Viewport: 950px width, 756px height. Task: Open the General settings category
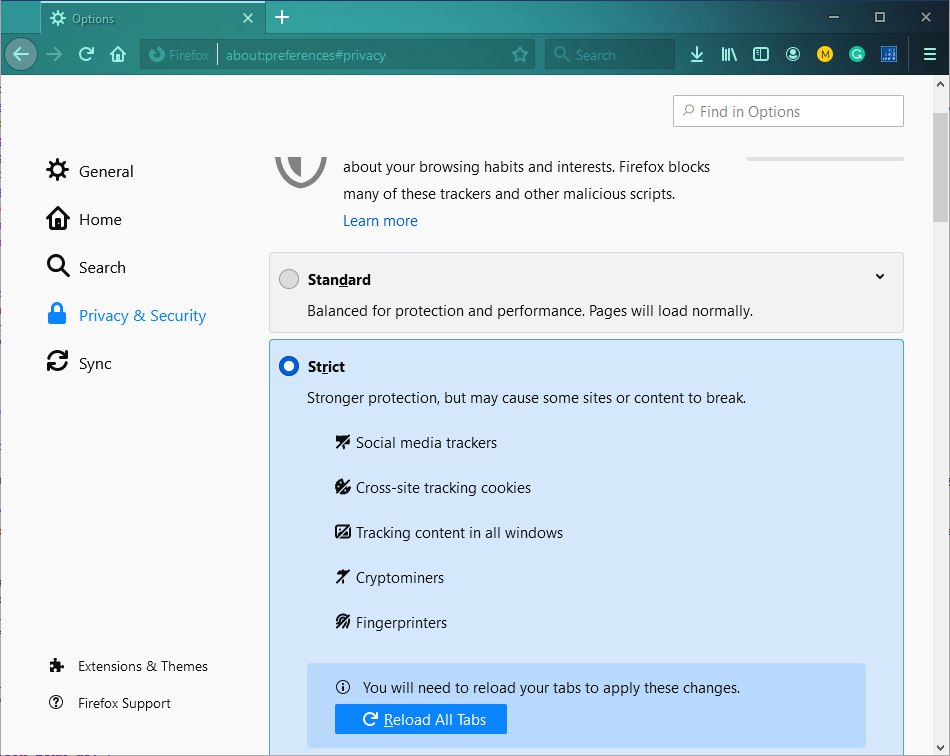click(90, 171)
